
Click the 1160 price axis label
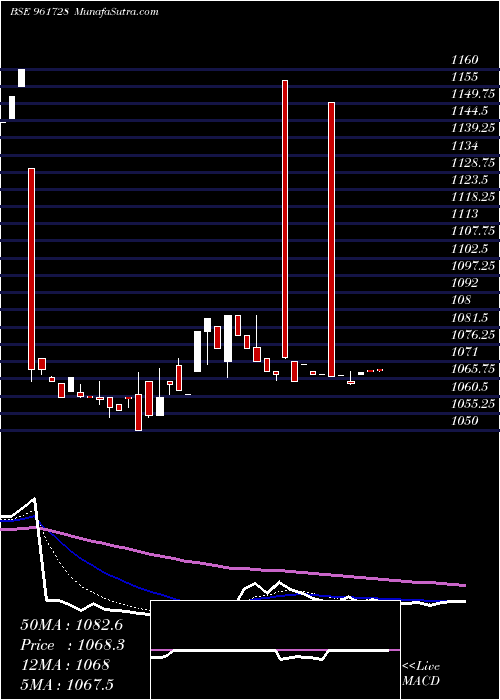coord(465,59)
